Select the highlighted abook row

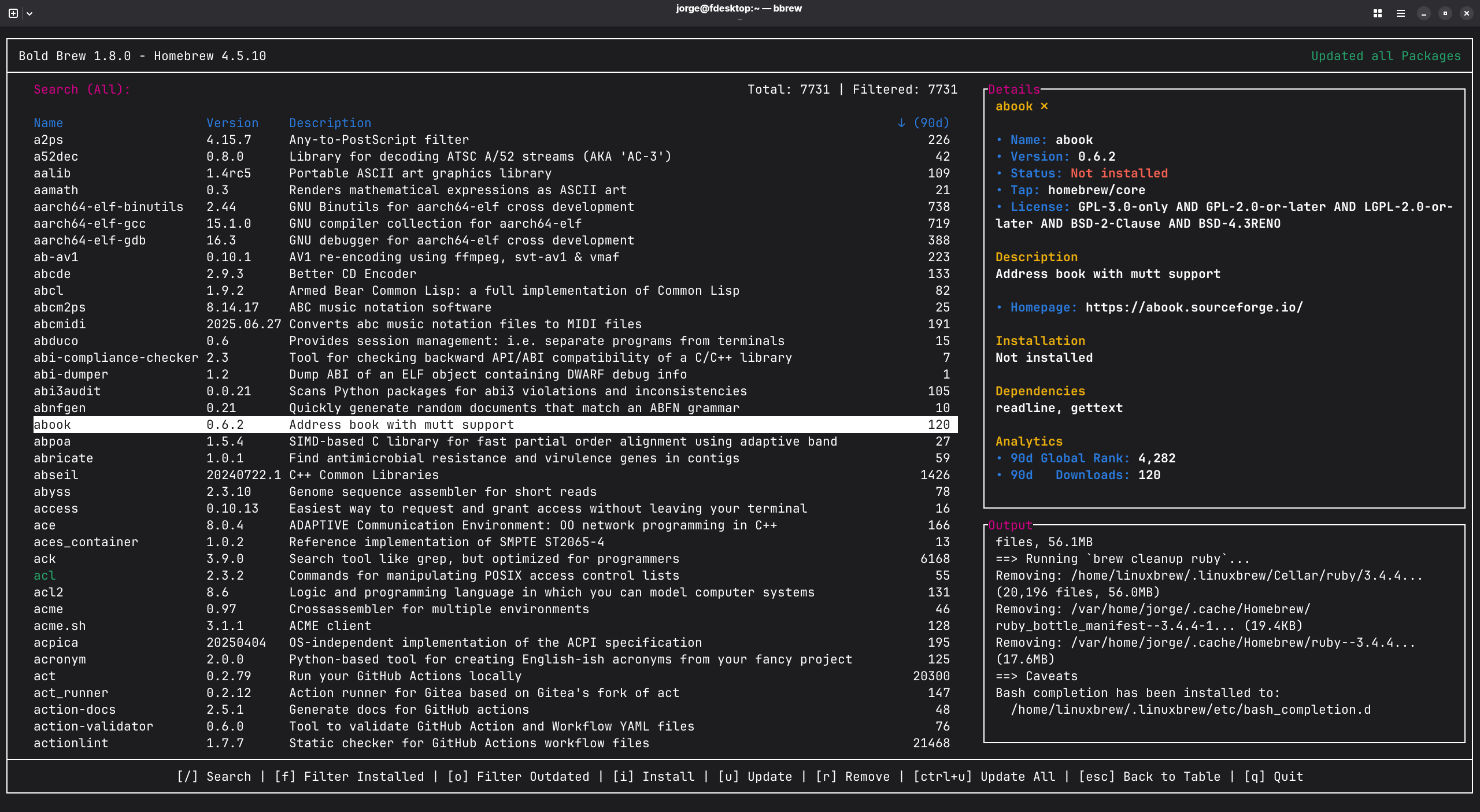52,424
